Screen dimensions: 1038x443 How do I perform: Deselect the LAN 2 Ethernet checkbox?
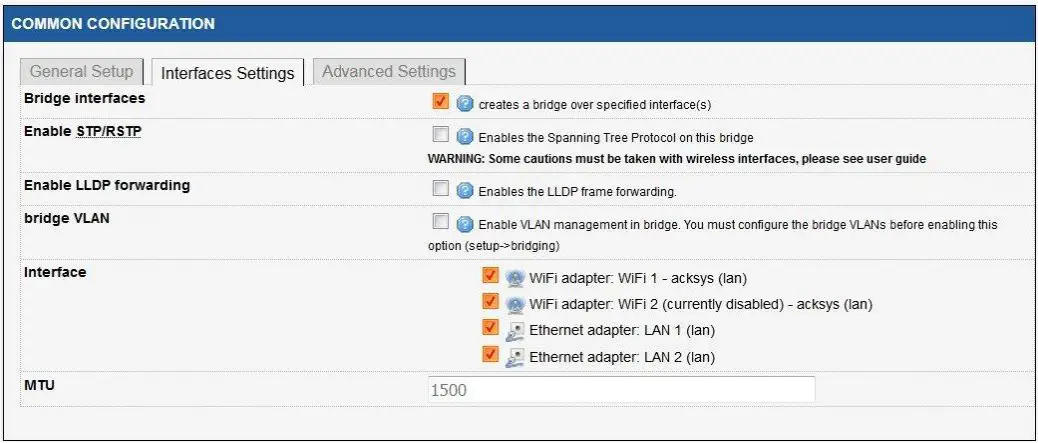490,354
